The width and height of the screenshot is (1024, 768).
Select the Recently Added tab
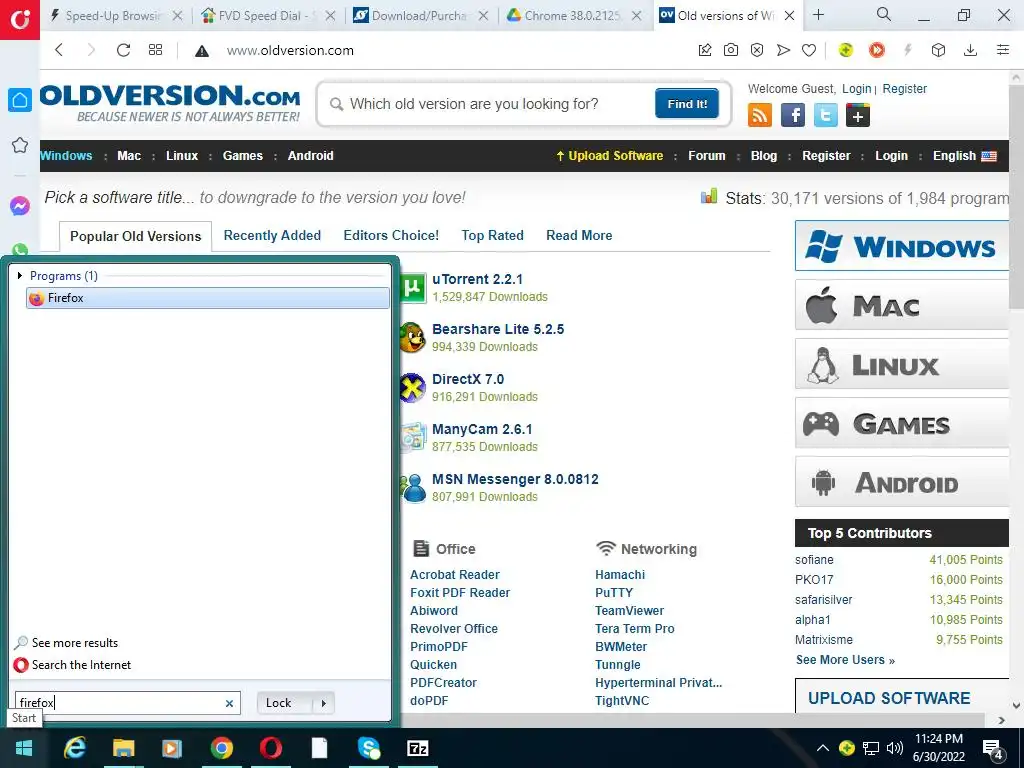point(272,235)
